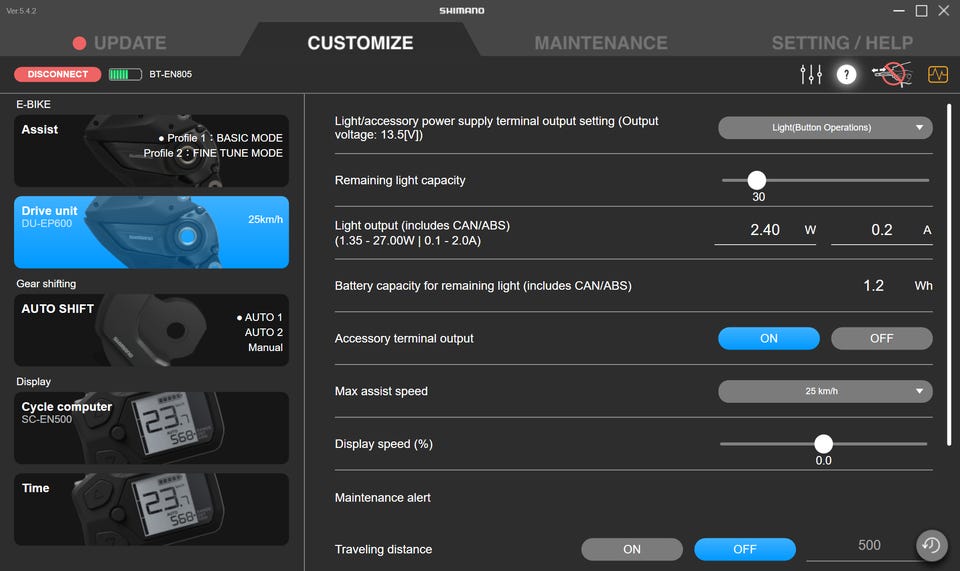The height and width of the screenshot is (571, 960).
Task: Click the SHIMANO logo in title bar
Action: [x=462, y=10]
